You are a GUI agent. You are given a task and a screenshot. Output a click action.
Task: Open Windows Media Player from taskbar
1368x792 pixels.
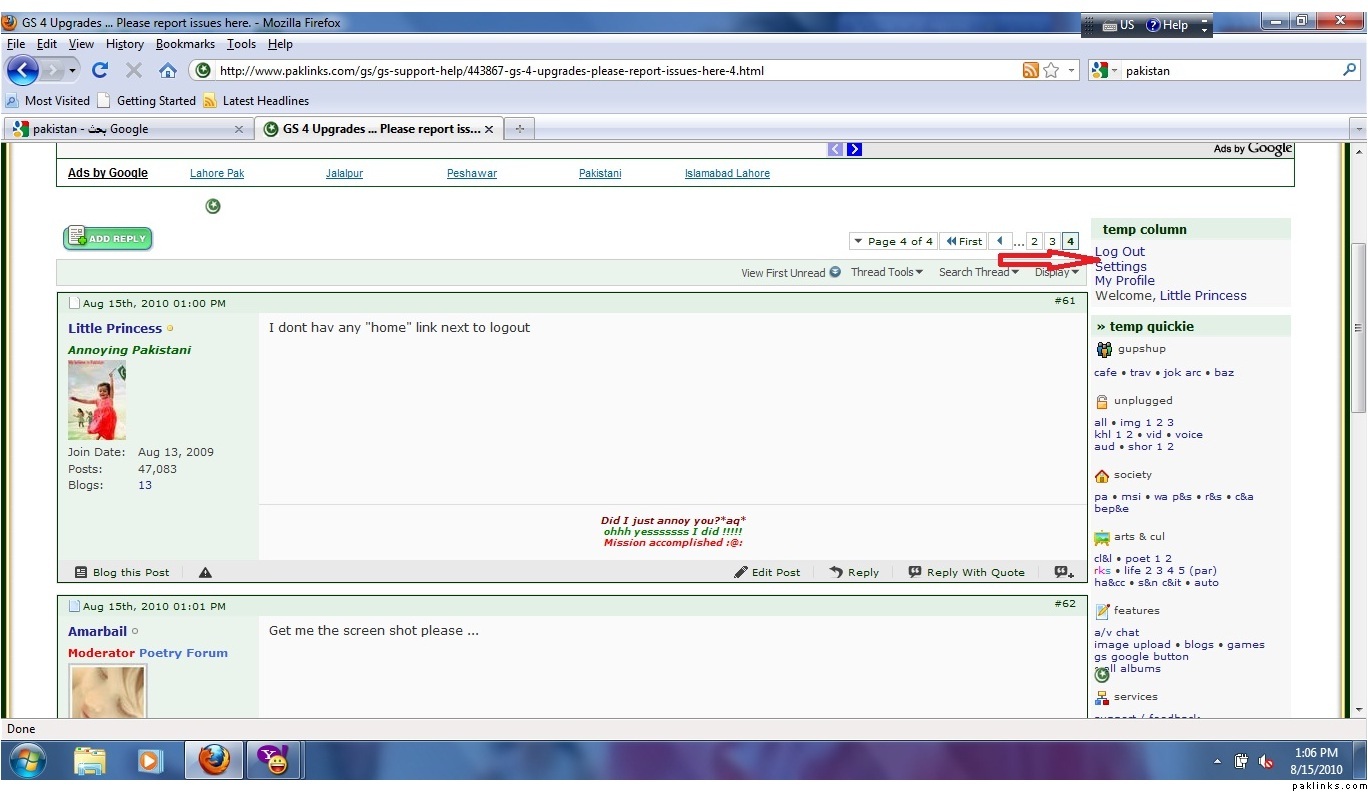pyautogui.click(x=149, y=761)
